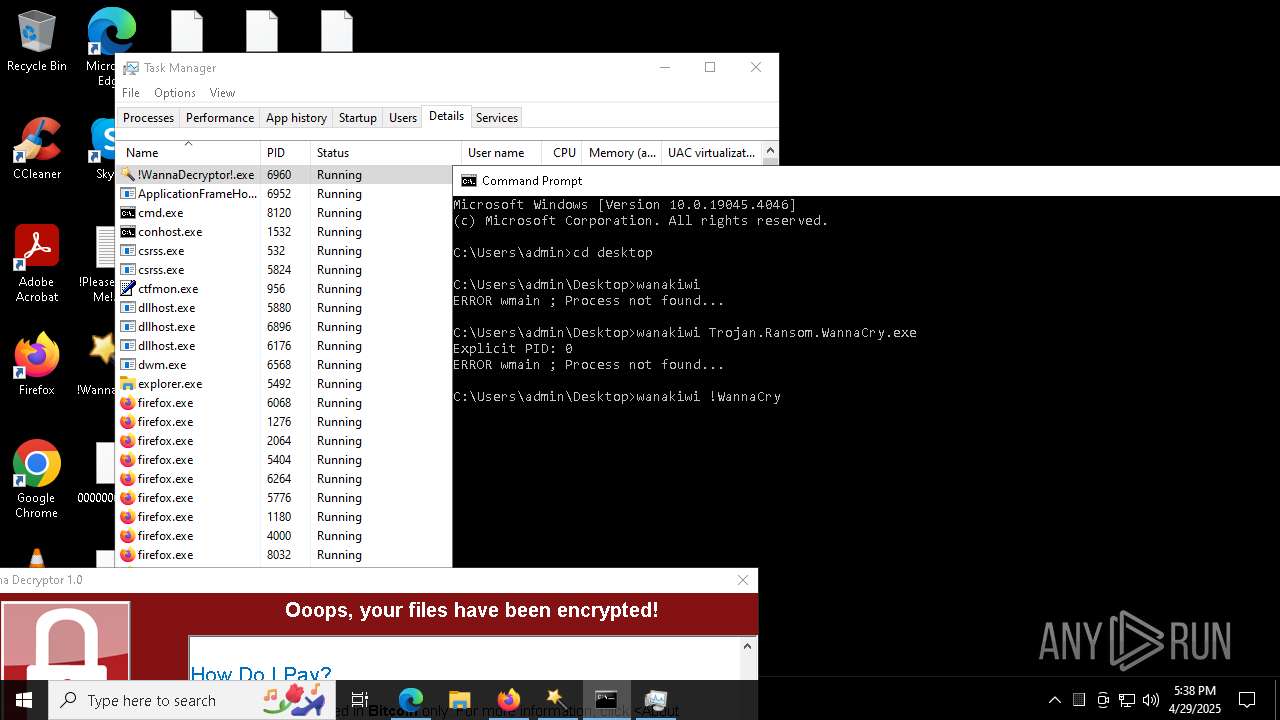The width and height of the screenshot is (1280, 720).
Task: Select the dwm.exe process row
Action: click(284, 365)
